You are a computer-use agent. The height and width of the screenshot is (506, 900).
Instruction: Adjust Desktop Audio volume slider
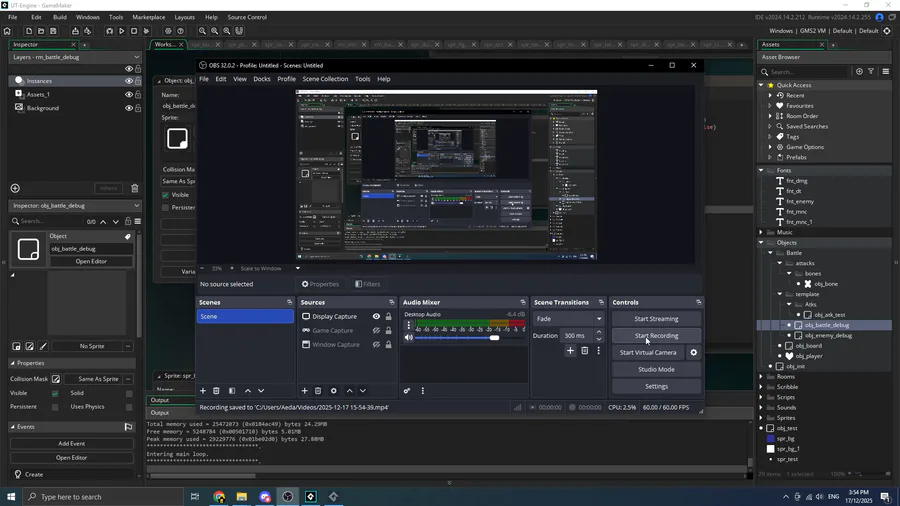click(494, 338)
